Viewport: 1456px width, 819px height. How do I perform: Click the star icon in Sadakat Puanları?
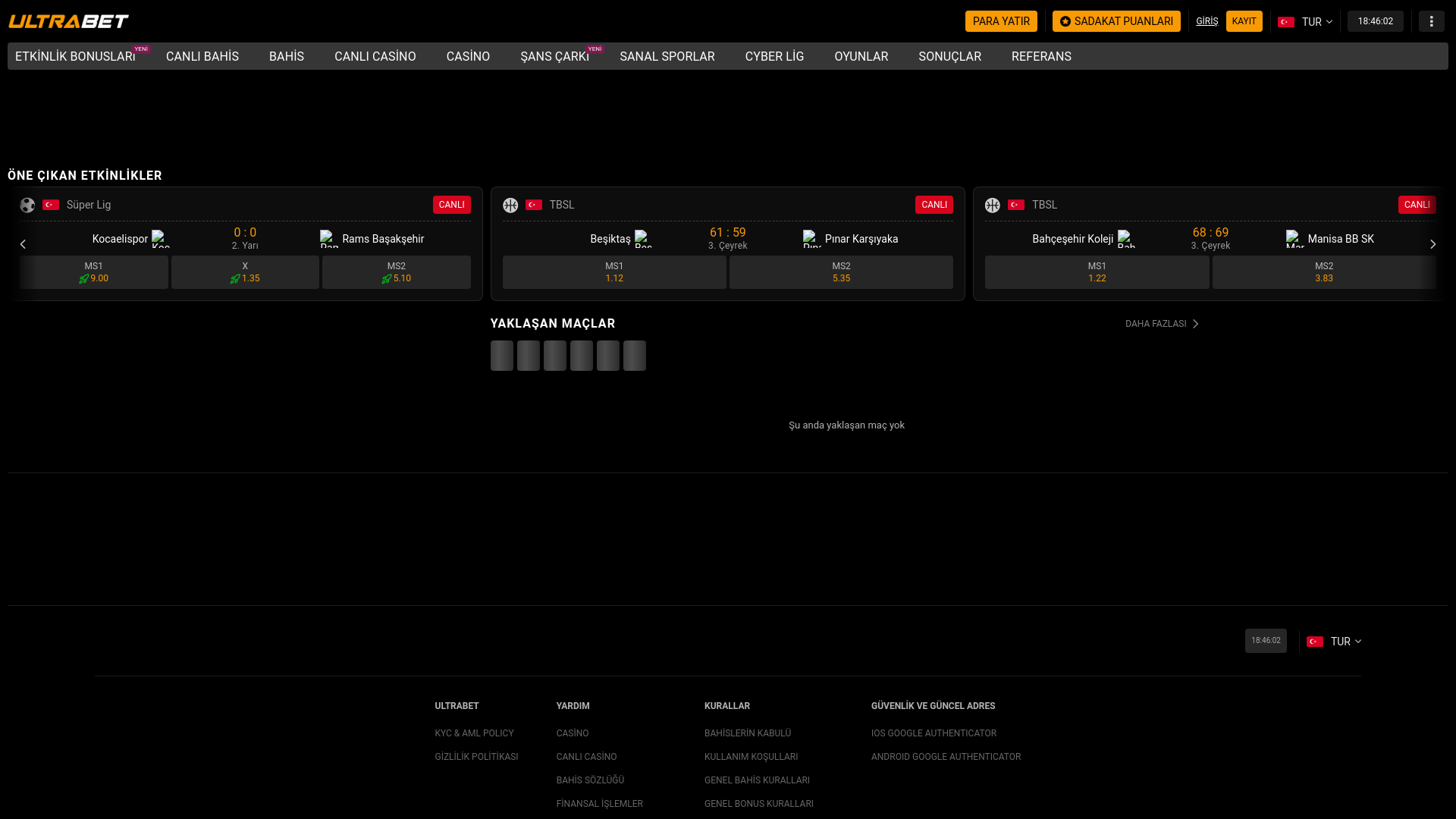click(1065, 21)
